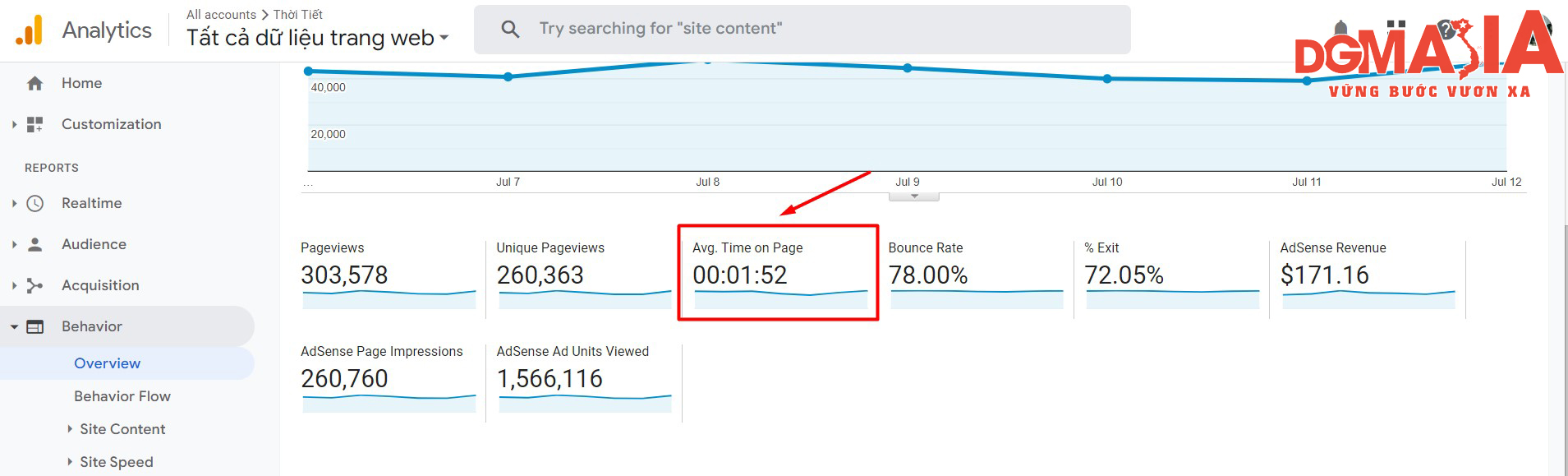Click the chart data point for Jul 7
1568x476 pixels.
[x=508, y=76]
